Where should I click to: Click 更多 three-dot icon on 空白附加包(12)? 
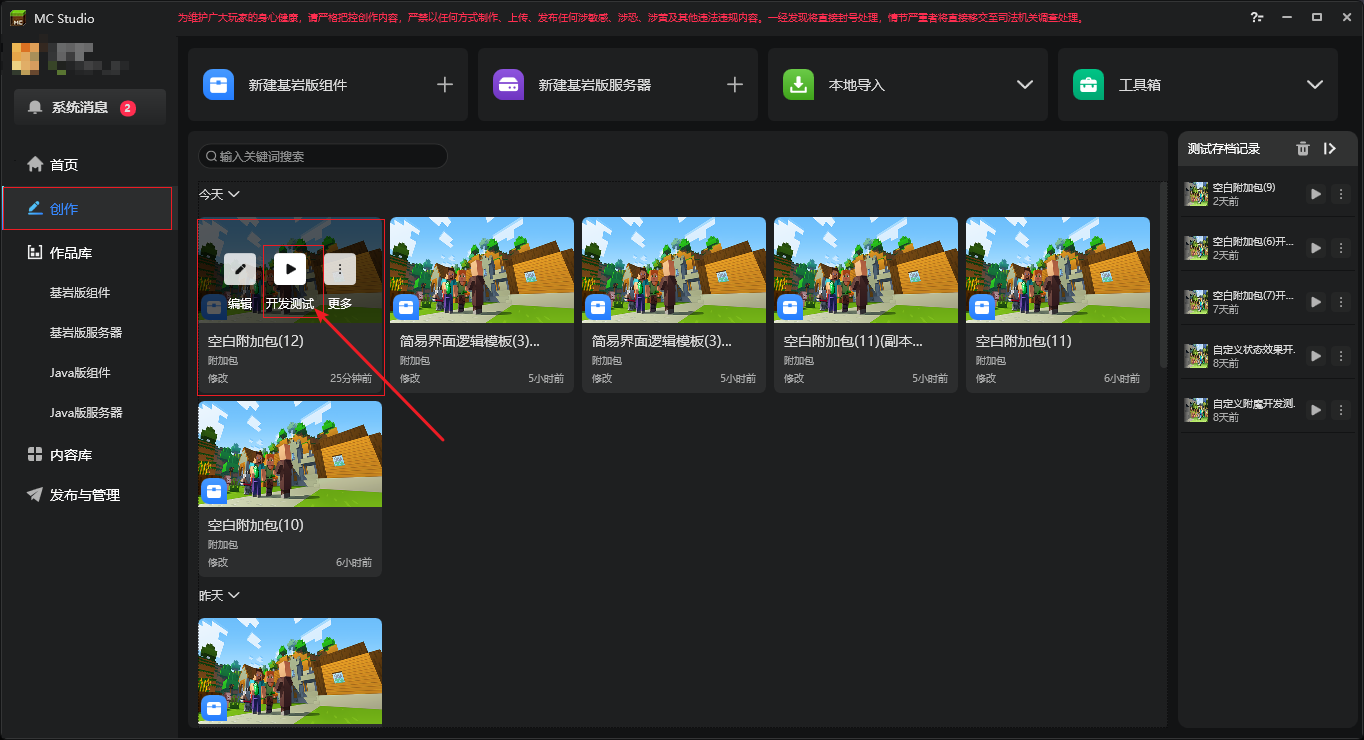click(340, 269)
